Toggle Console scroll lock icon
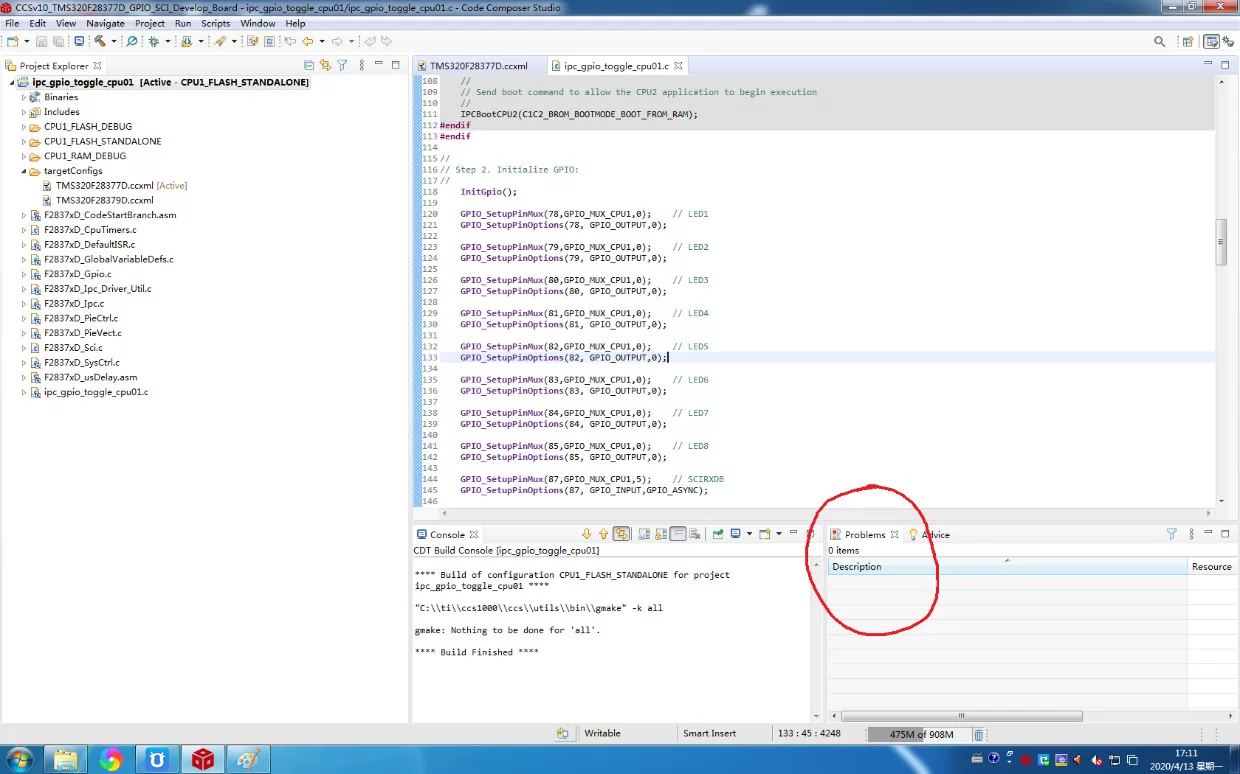The height and width of the screenshot is (774, 1240). [x=661, y=534]
